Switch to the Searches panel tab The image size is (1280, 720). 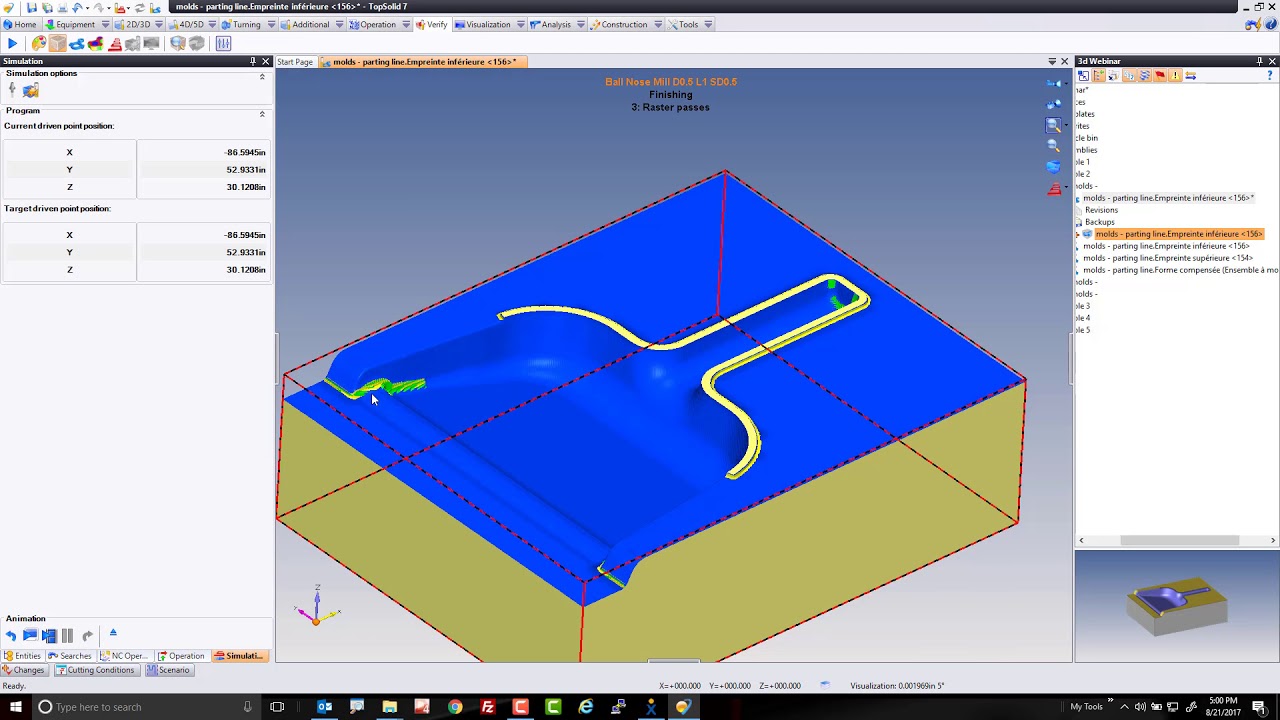[70, 656]
